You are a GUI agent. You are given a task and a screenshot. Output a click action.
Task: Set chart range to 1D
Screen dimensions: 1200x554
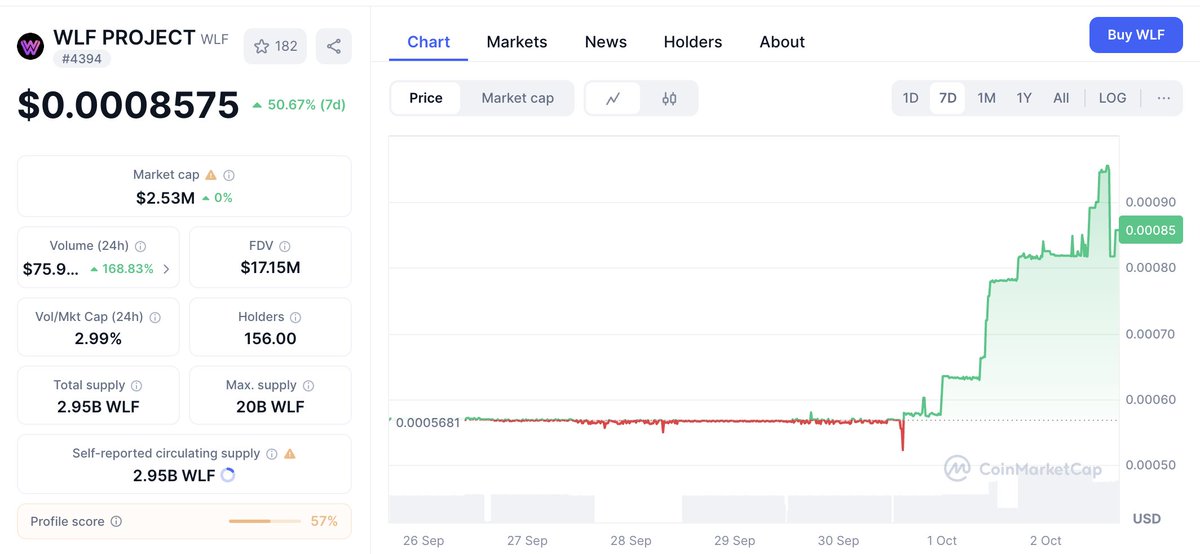(911, 98)
